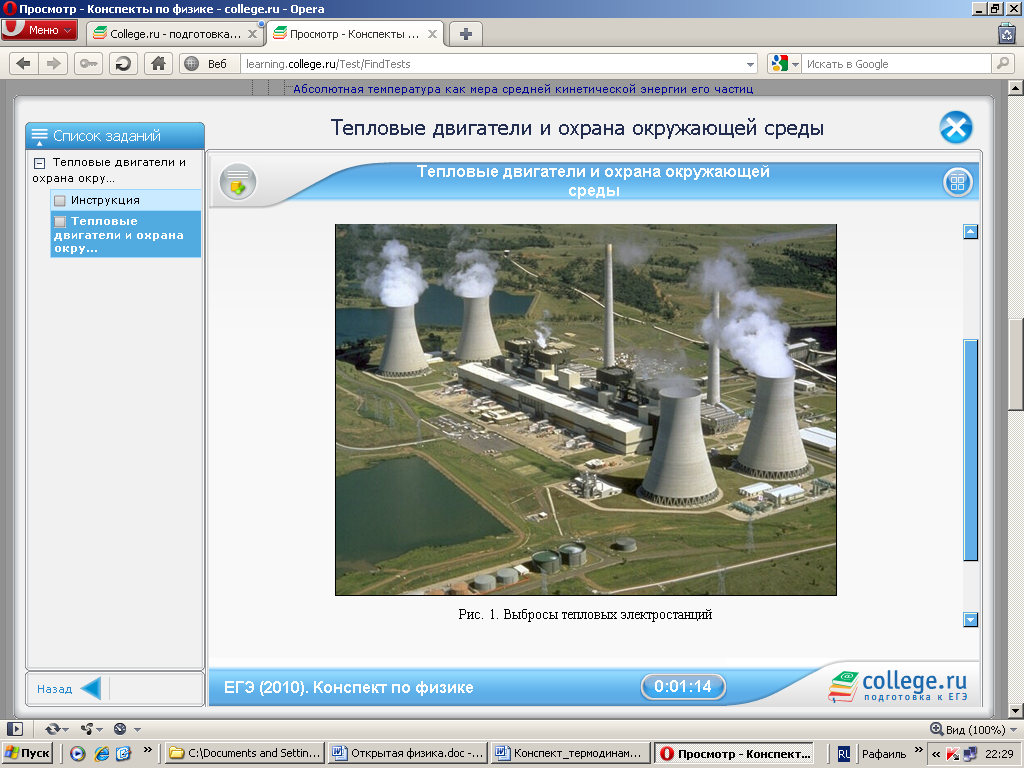Click the blue Назад arrow
Viewport: 1024px width, 768px height.
coord(91,688)
